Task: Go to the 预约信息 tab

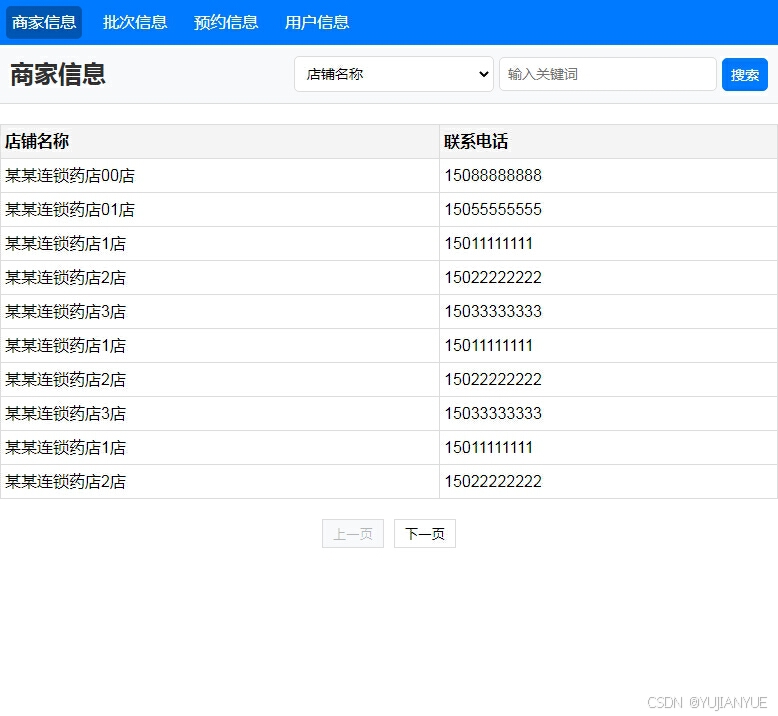Action: tap(226, 22)
